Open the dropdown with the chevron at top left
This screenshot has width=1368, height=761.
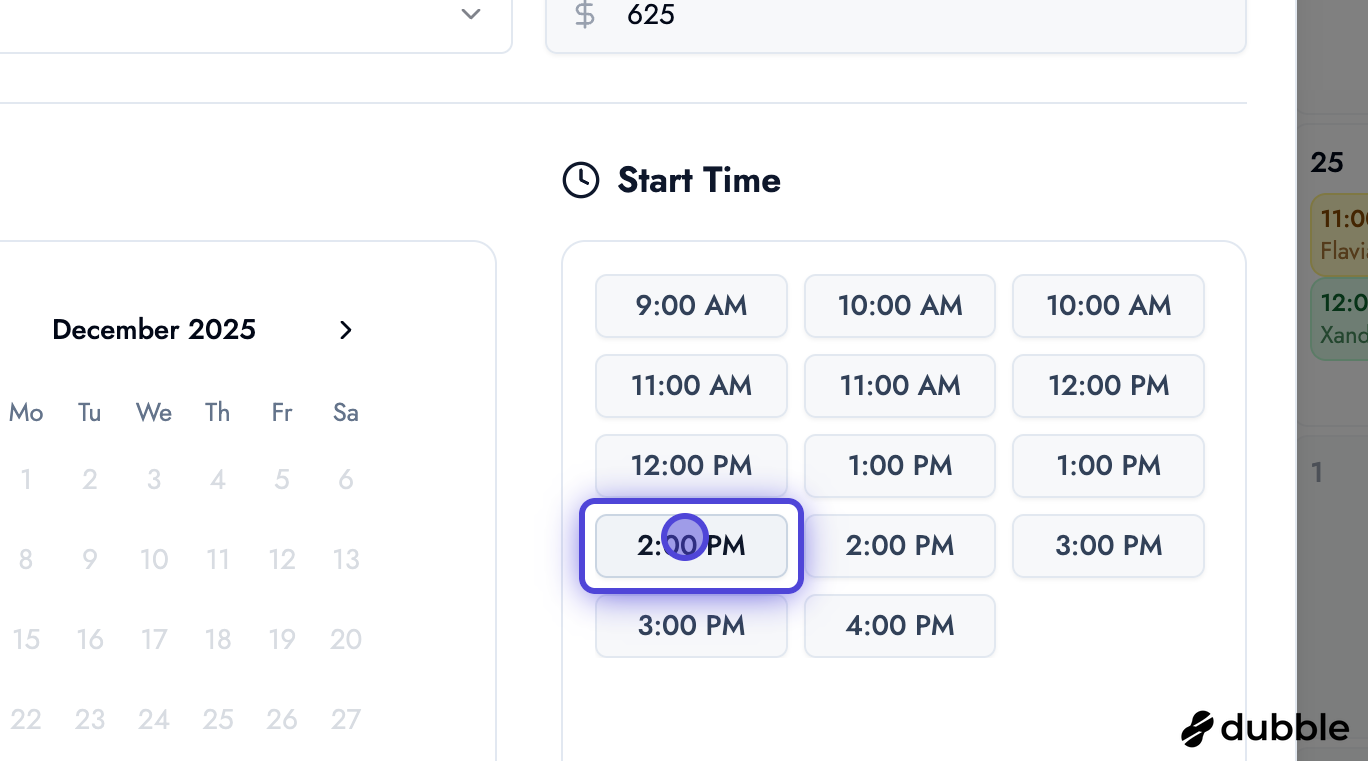(x=469, y=15)
